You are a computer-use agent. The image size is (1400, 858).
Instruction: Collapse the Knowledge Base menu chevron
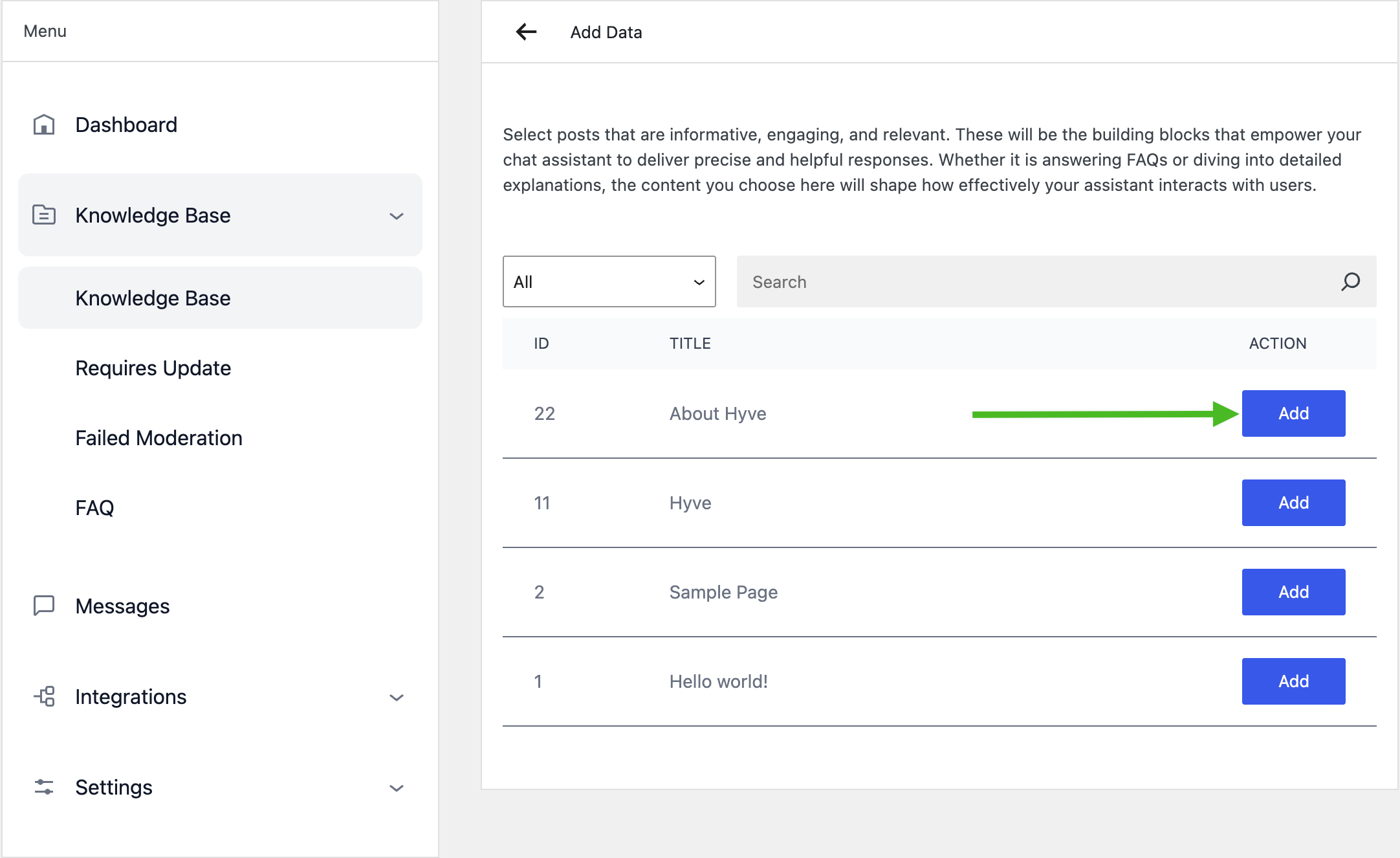click(397, 215)
